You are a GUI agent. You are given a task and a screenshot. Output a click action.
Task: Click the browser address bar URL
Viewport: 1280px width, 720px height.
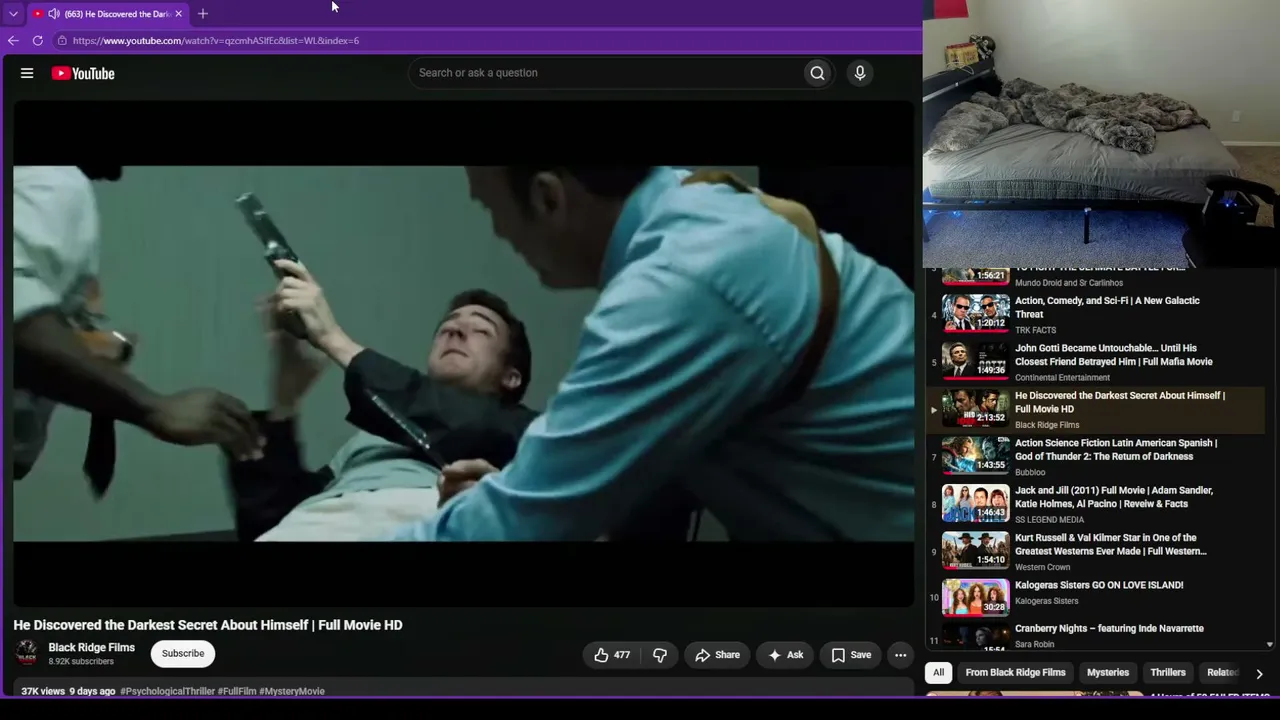tap(216, 41)
